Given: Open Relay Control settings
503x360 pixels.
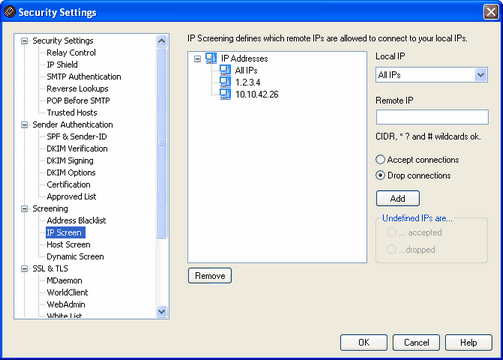Looking at the screenshot, I should 71,53.
